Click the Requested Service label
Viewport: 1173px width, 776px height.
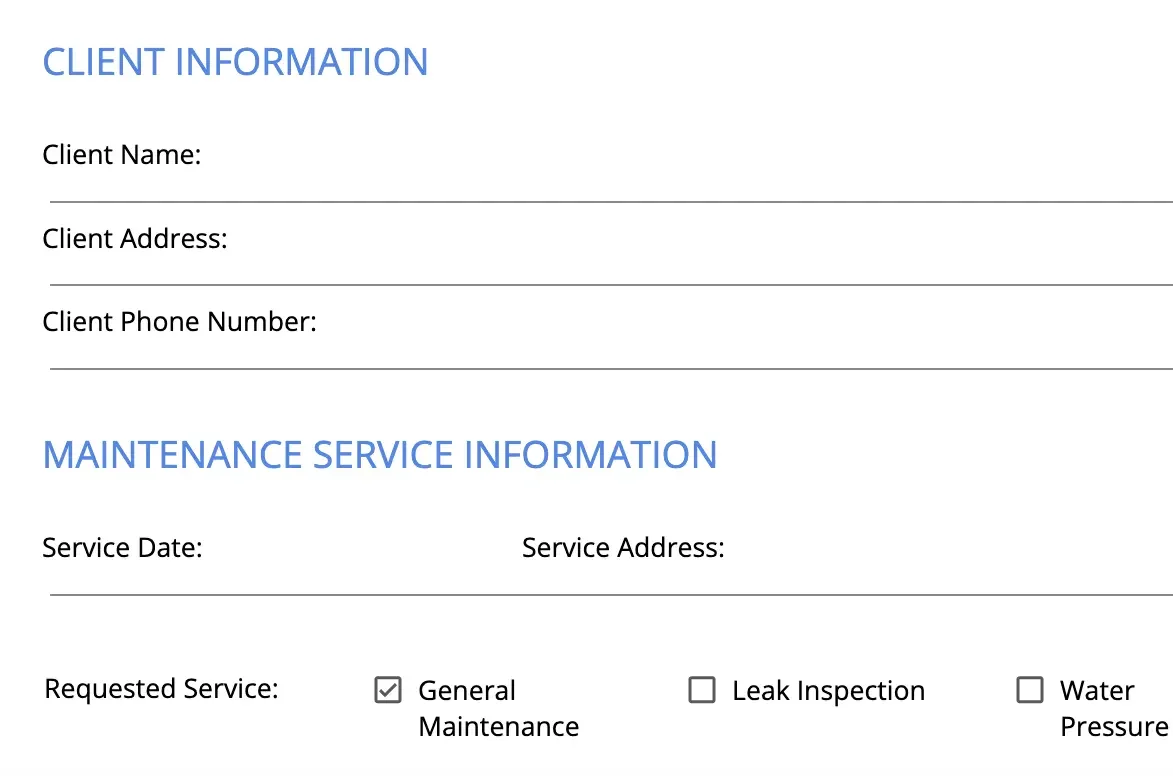click(161, 689)
